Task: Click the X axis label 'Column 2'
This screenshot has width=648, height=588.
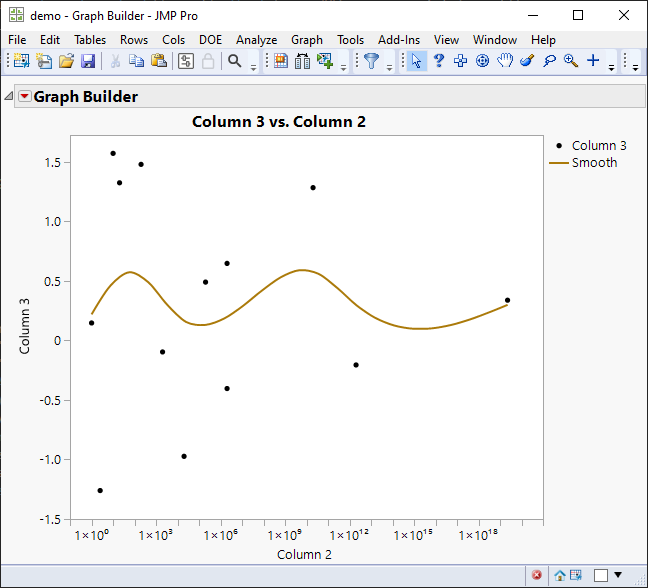Action: pyautogui.click(x=304, y=555)
